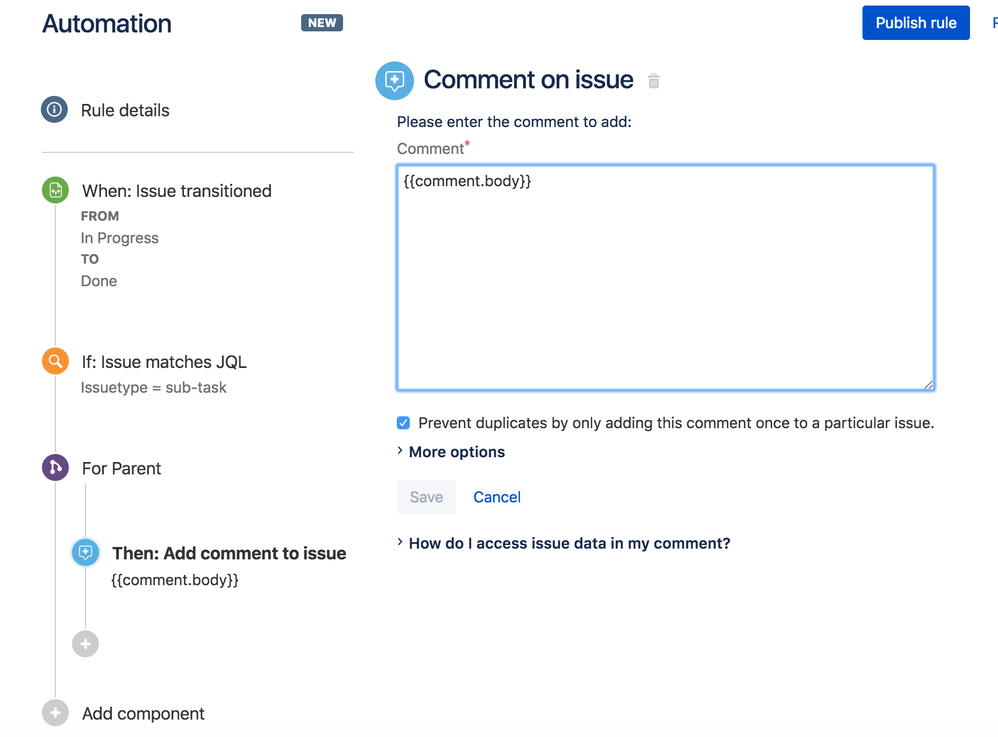Click the green trigger icon for Issue transitioned

tap(54, 190)
